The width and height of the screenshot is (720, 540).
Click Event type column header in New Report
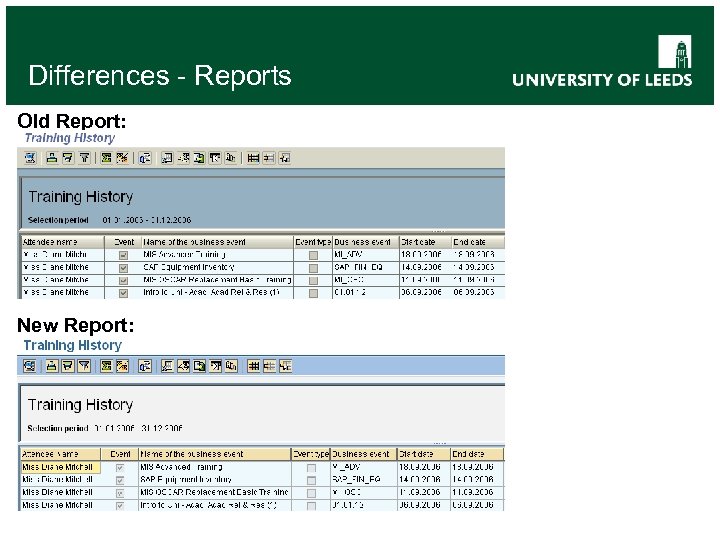311,454
